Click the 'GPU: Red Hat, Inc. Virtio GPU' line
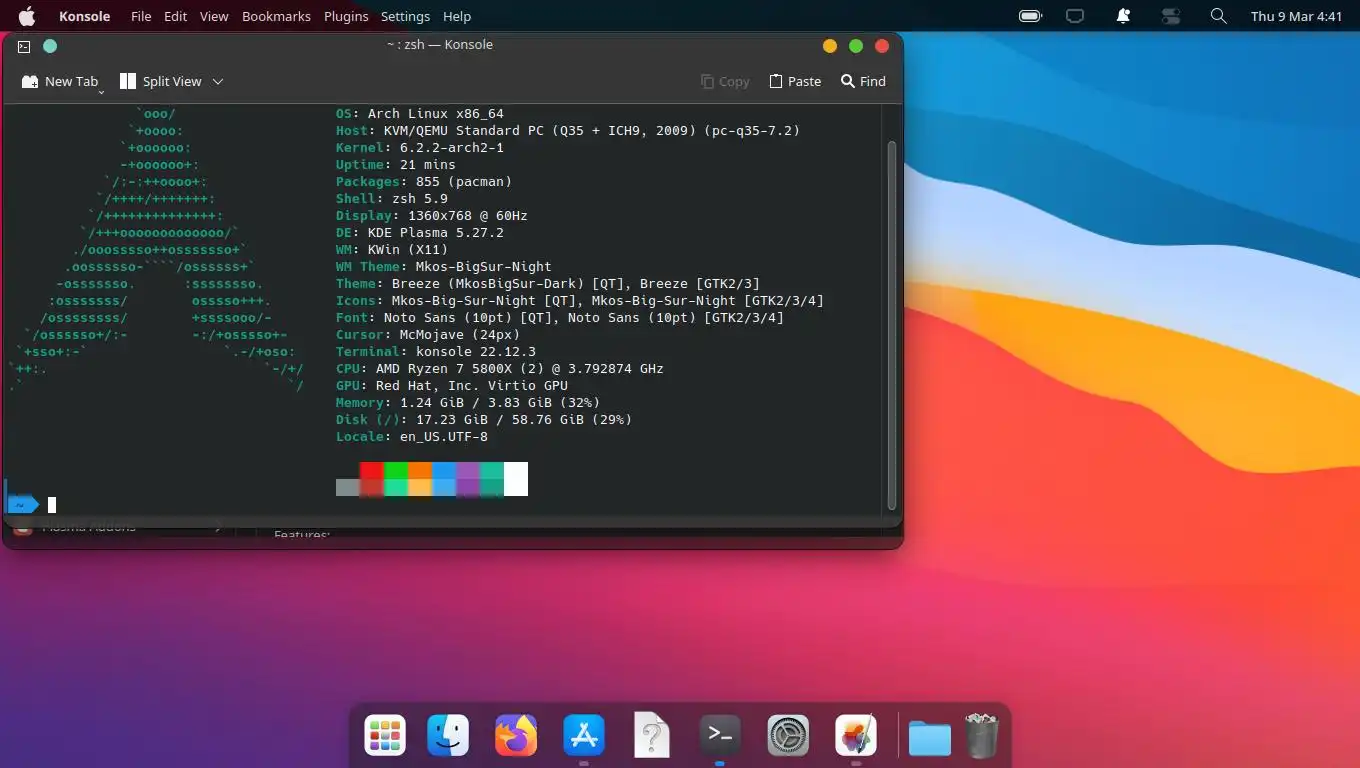 452,386
